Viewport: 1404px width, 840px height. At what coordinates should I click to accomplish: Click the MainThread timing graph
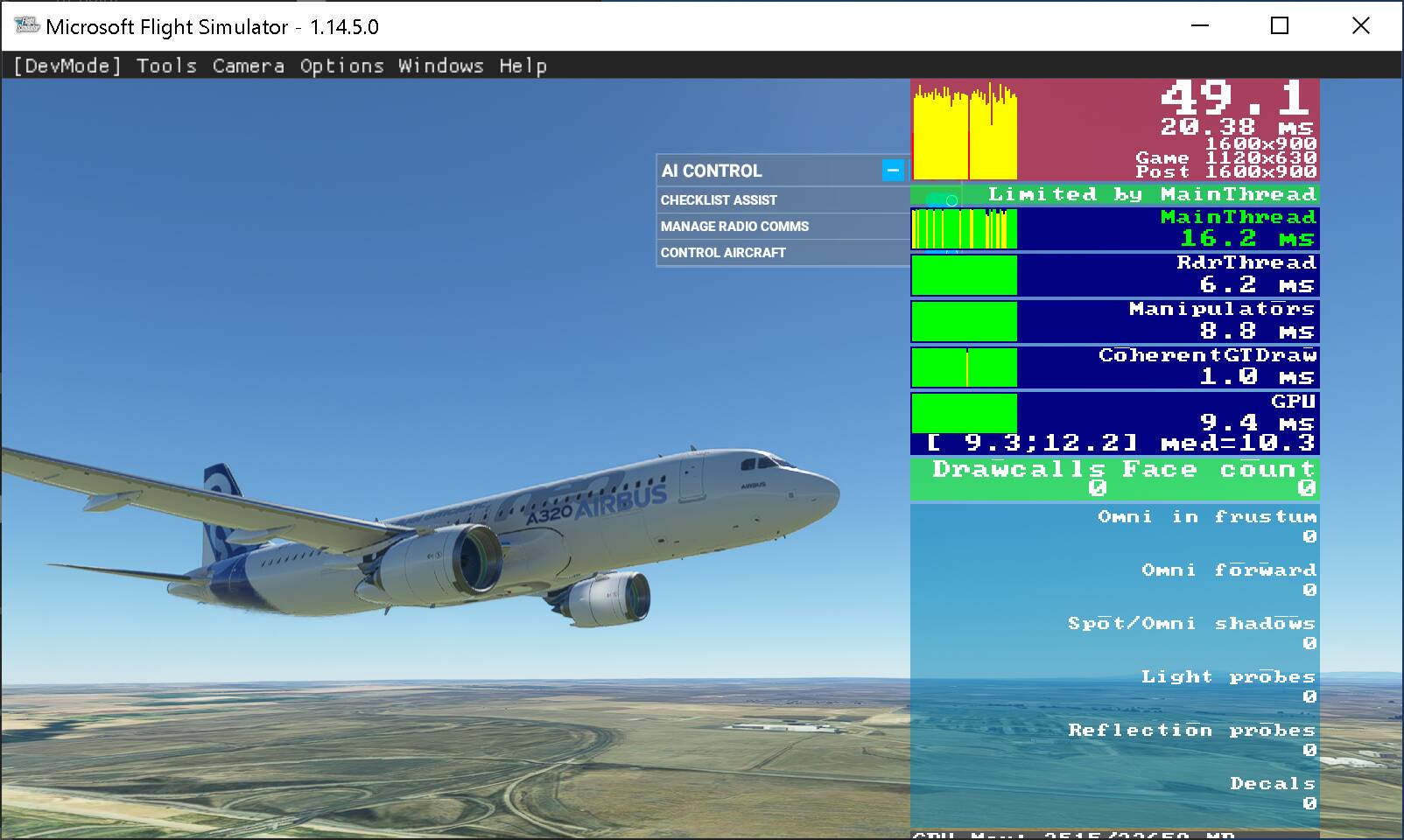[x=963, y=230]
